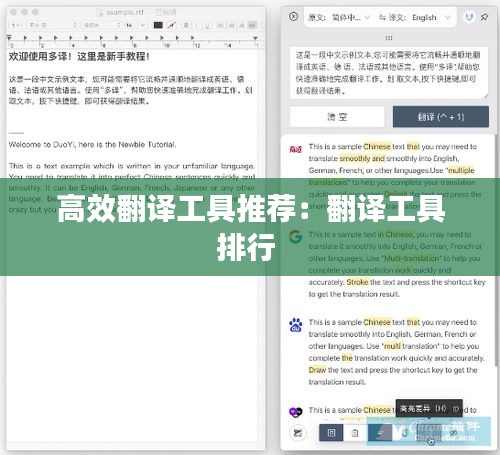Click the round app logo icon beside the pin

pyautogui.click(x=469, y=17)
